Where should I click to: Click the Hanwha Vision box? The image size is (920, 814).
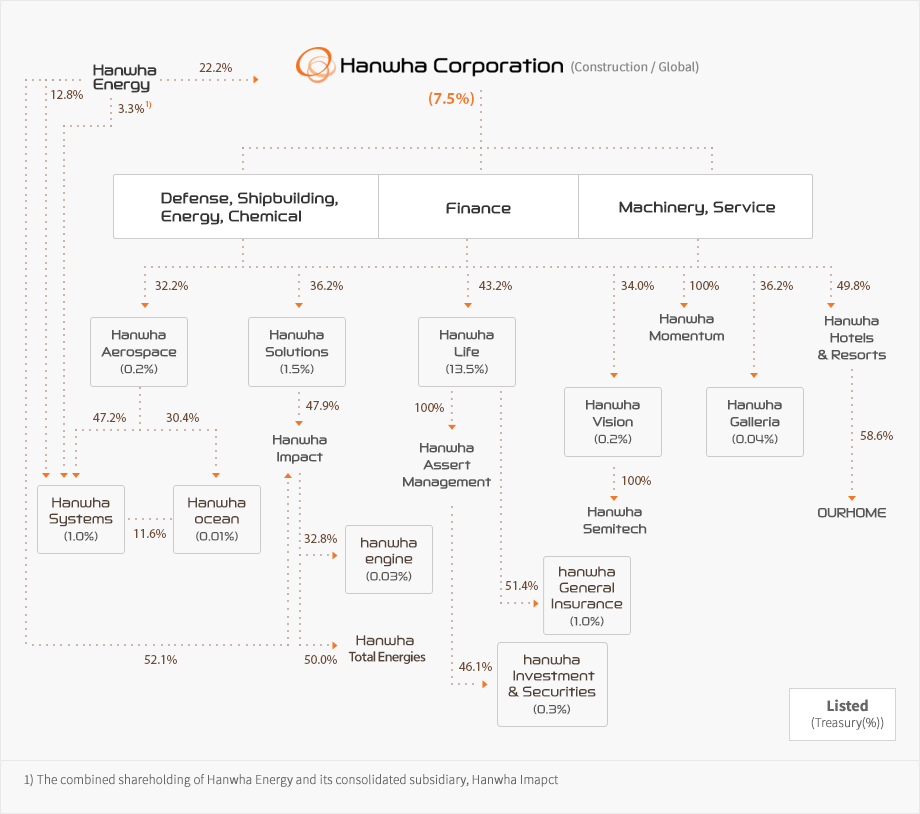tap(613, 422)
